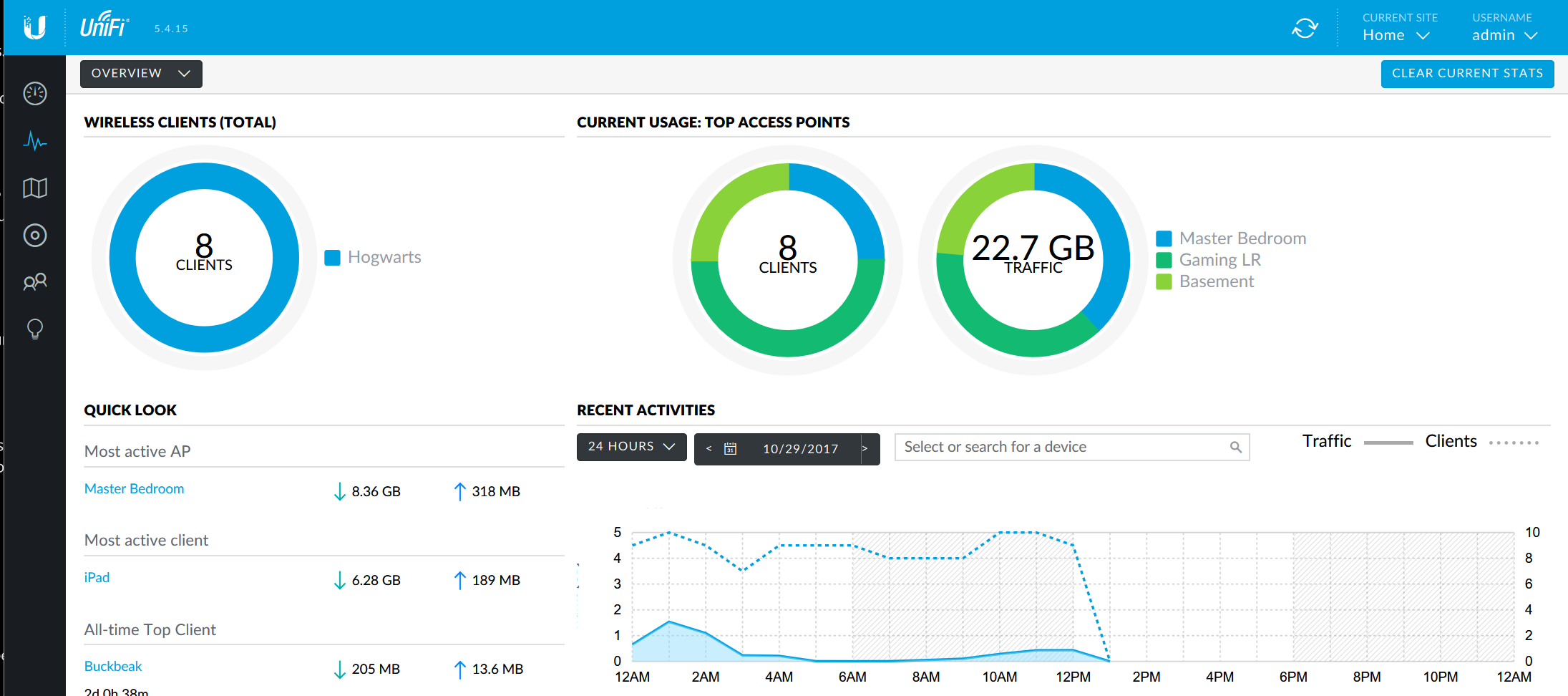Toggle the Clients series in chart legend
Screen dimensions: 1568x696
coord(1451,441)
